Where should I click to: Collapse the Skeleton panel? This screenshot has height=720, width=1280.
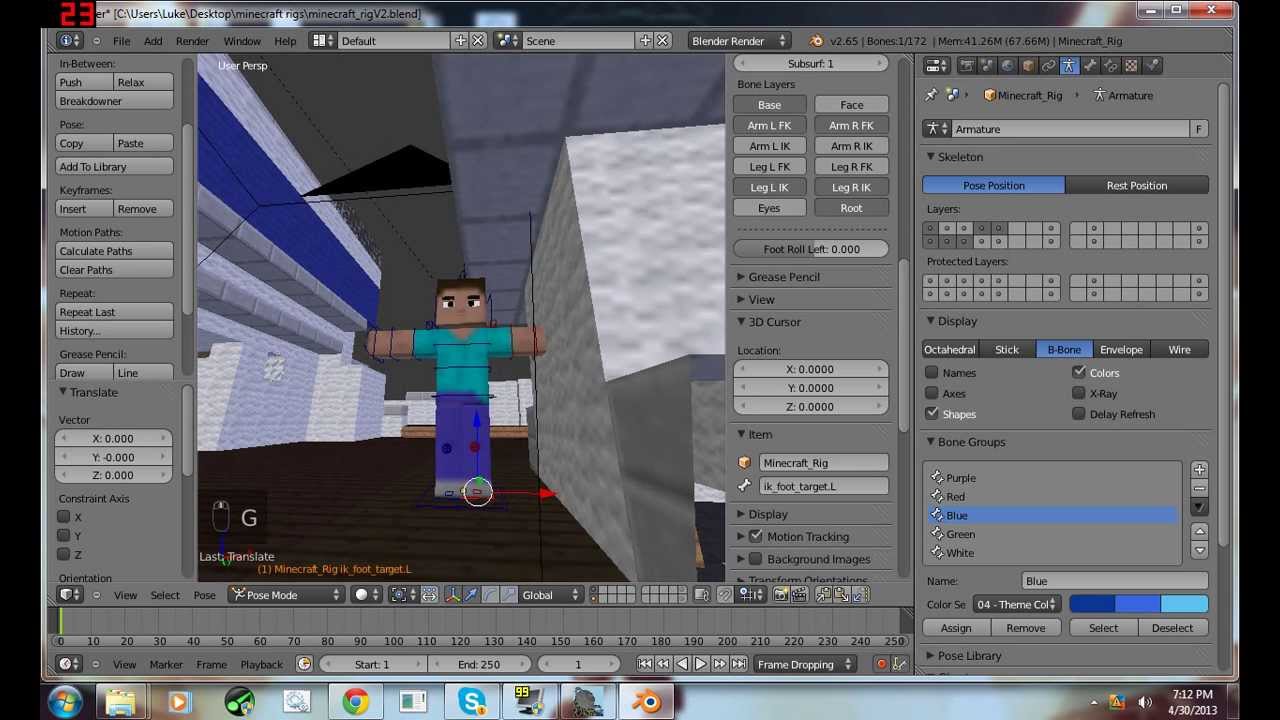[x=930, y=157]
